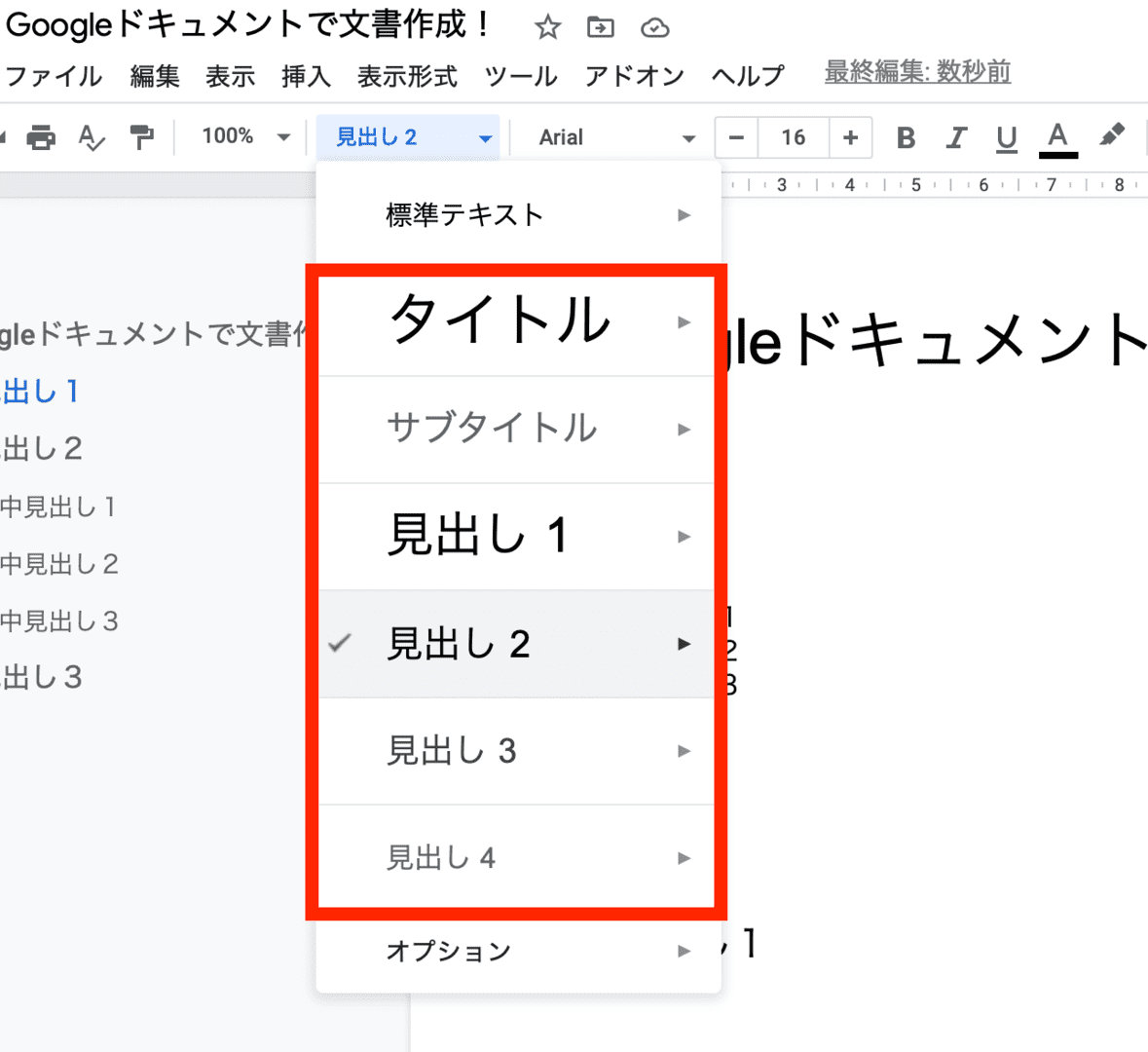The width and height of the screenshot is (1148, 1052).
Task: Star the document title
Action: [548, 27]
